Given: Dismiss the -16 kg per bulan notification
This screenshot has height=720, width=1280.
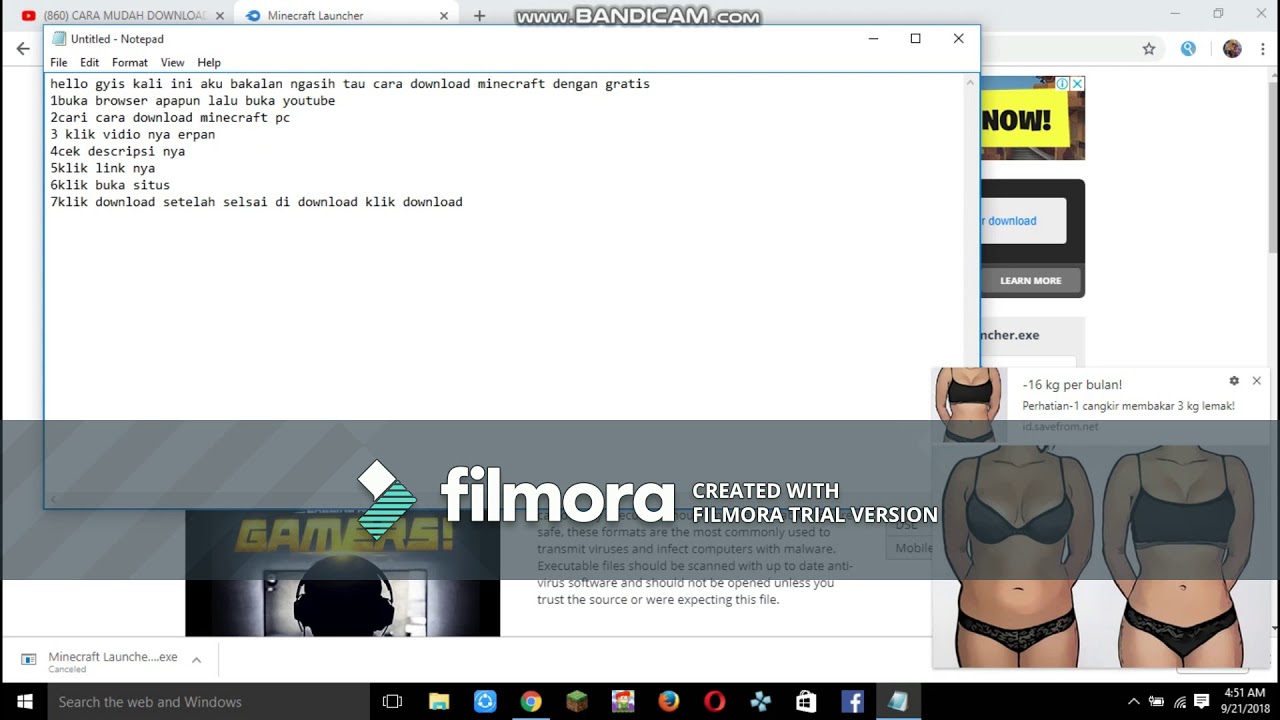Looking at the screenshot, I should click(x=1257, y=381).
